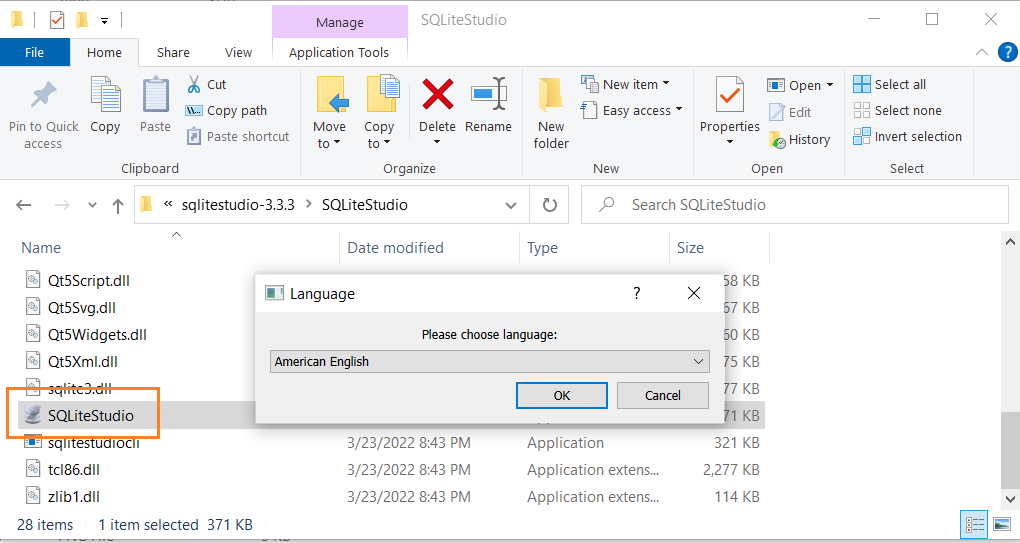1020x543 pixels.
Task: Expand the address bar history dropdown
Action: (511, 205)
